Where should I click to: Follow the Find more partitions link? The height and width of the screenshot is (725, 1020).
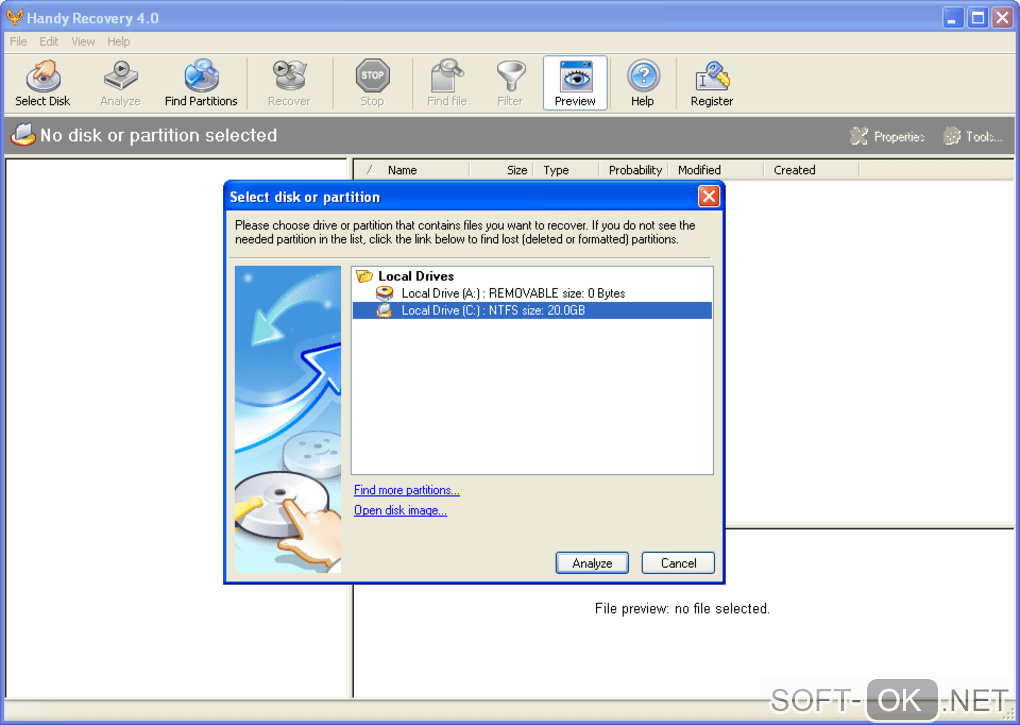pos(407,490)
